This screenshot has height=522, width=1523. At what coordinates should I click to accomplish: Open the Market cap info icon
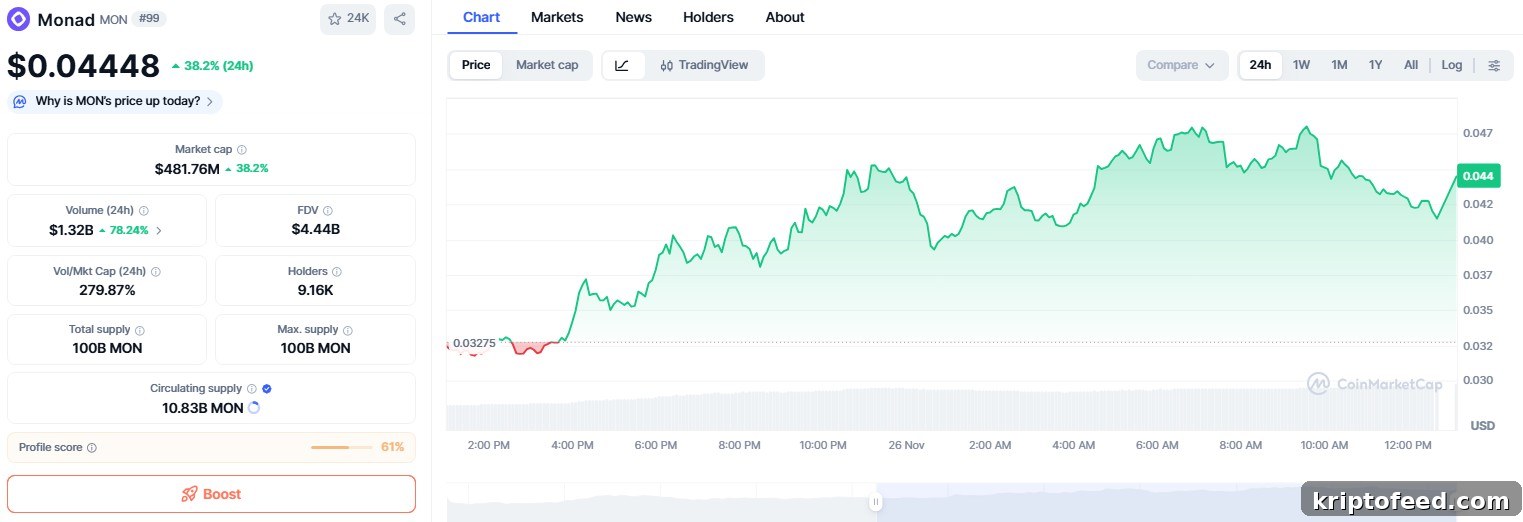242,149
